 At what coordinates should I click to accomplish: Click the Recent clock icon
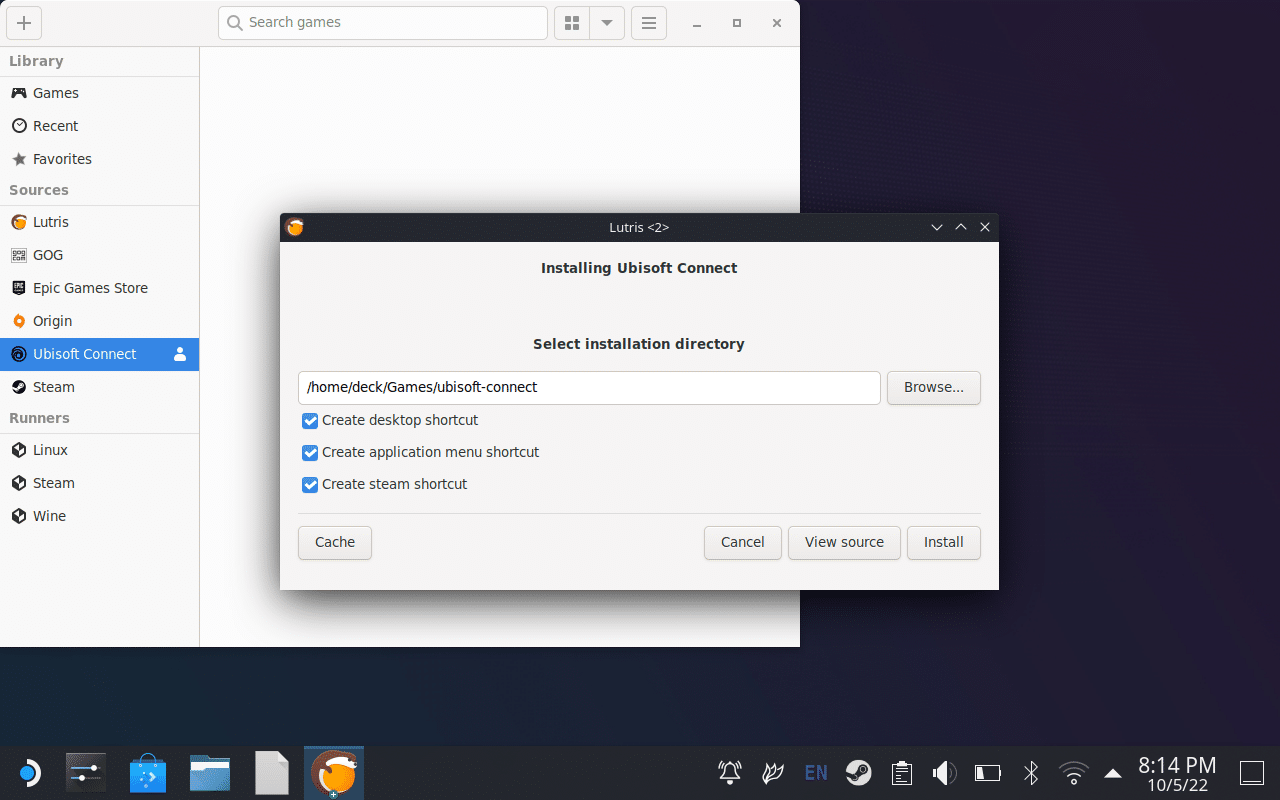(x=18, y=126)
